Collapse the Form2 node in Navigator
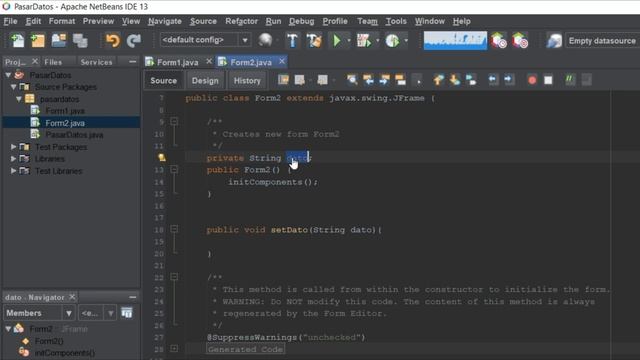This screenshot has height=360, width=640. [8, 329]
